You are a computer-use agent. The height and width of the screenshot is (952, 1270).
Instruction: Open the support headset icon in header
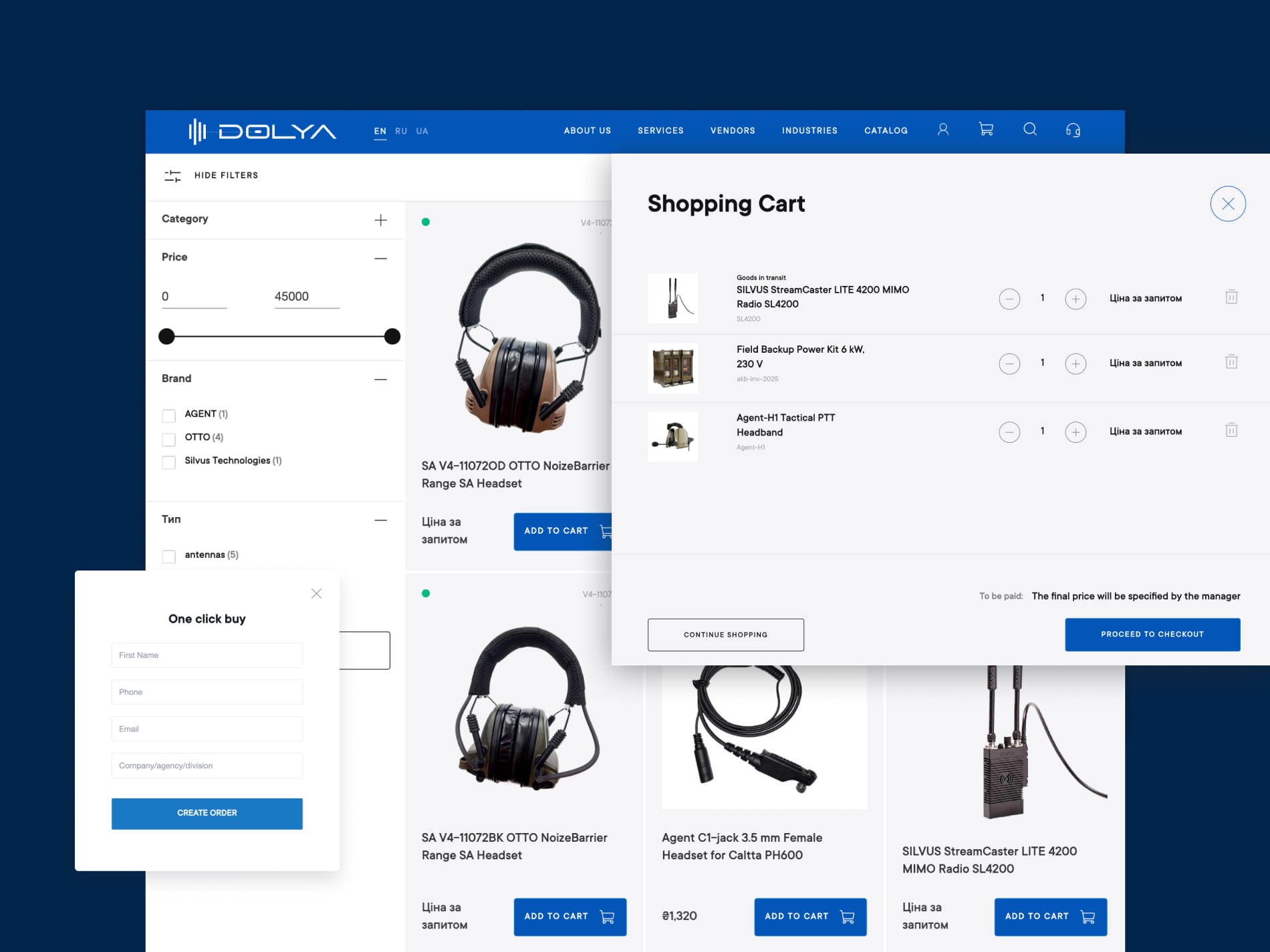tap(1073, 130)
